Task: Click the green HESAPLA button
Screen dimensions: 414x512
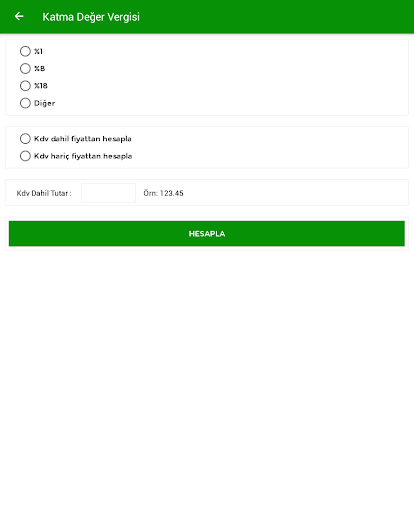Action: [207, 234]
